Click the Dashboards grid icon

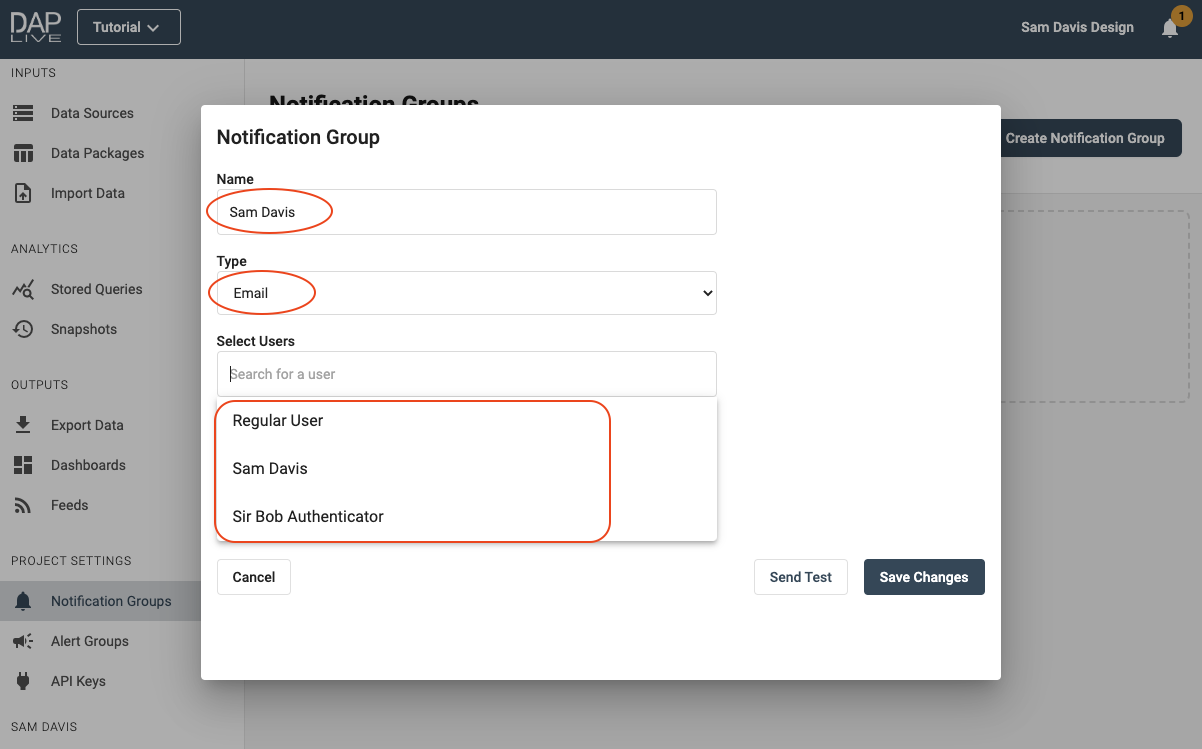tap(23, 465)
